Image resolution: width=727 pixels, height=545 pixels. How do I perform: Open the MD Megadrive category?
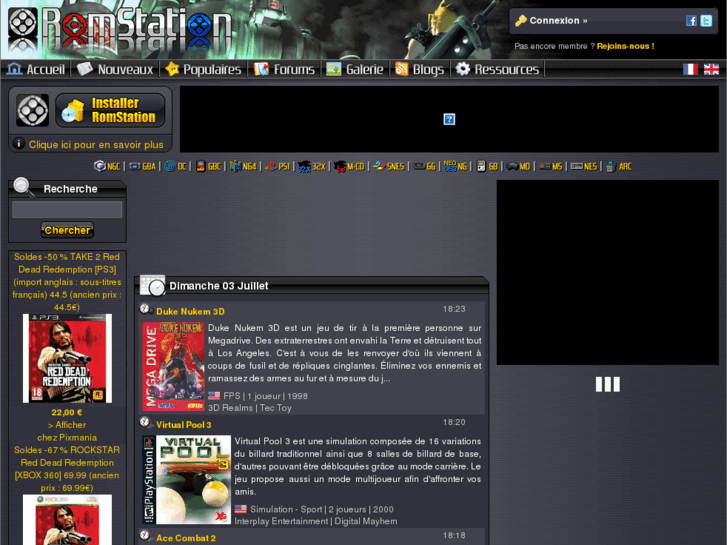click(518, 166)
